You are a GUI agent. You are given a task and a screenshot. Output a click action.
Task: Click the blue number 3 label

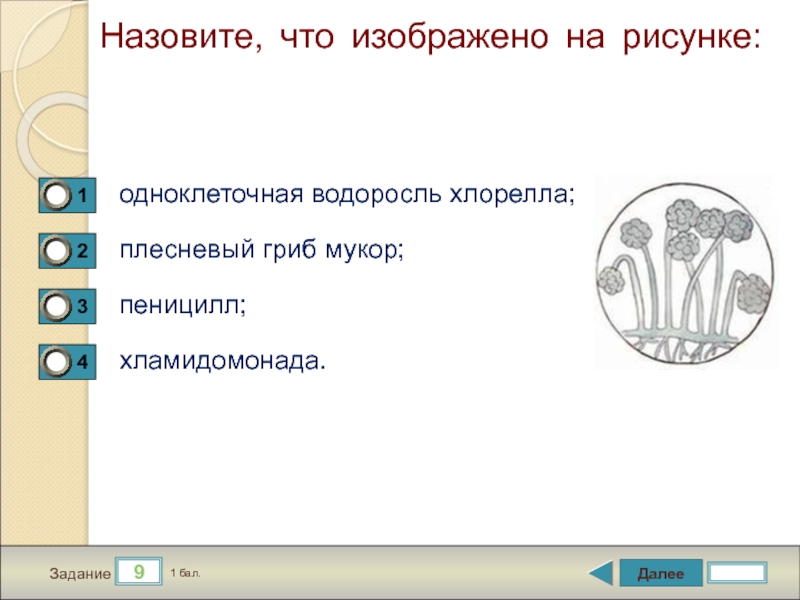[82, 306]
